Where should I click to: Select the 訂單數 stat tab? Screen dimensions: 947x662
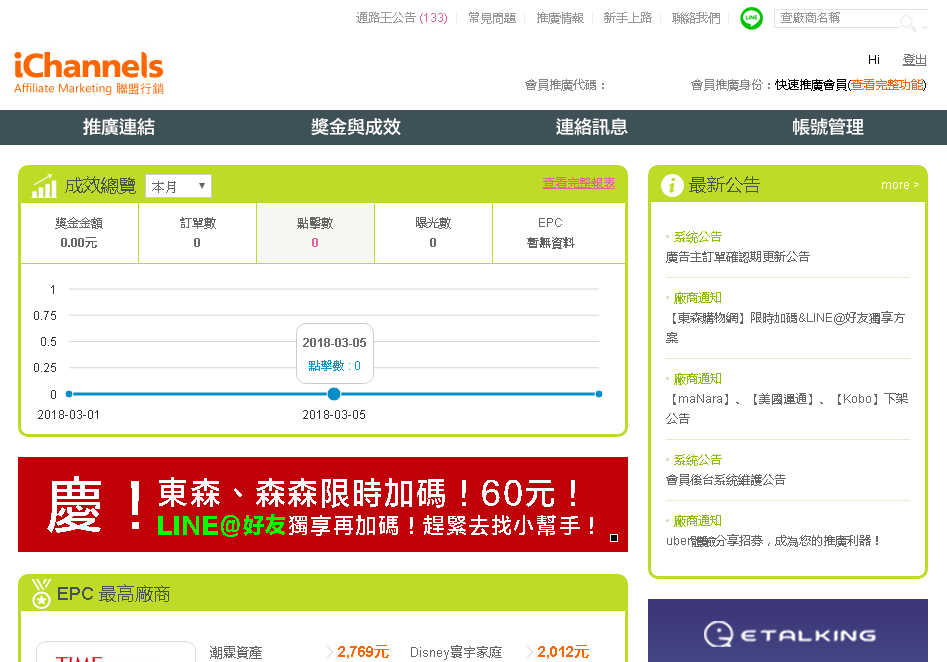pyautogui.click(x=197, y=233)
